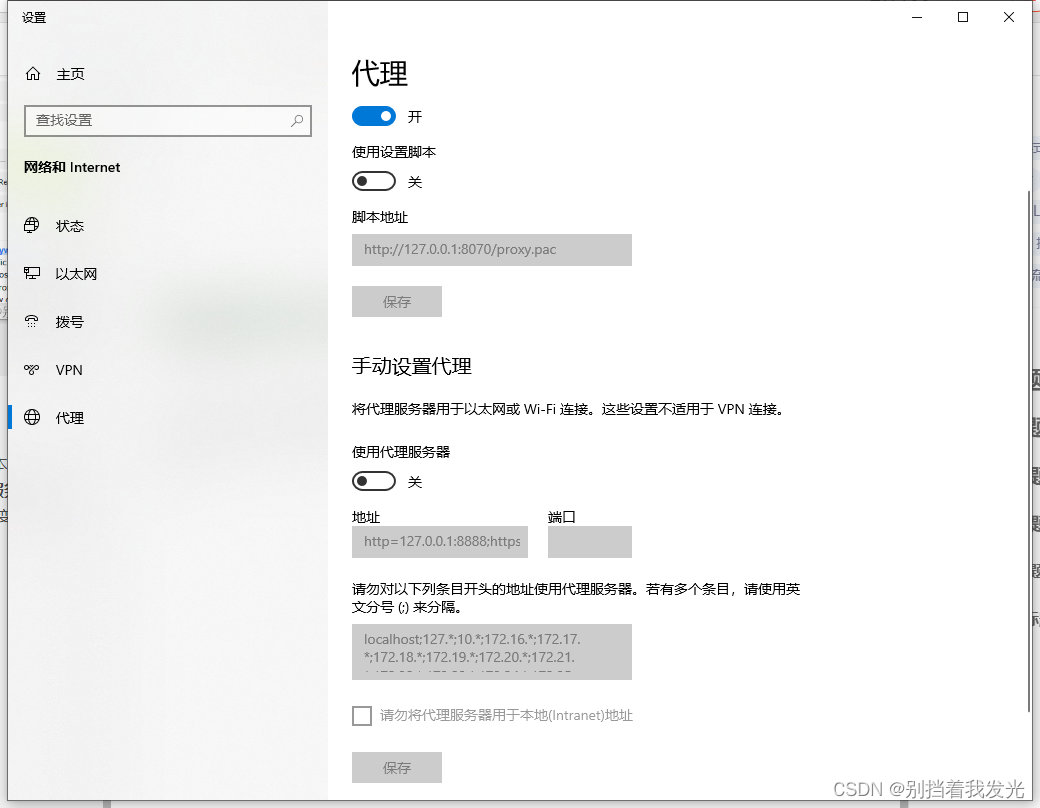The image size is (1040, 808).
Task: Click the proxy exceptions list textbox
Action: 492,651
